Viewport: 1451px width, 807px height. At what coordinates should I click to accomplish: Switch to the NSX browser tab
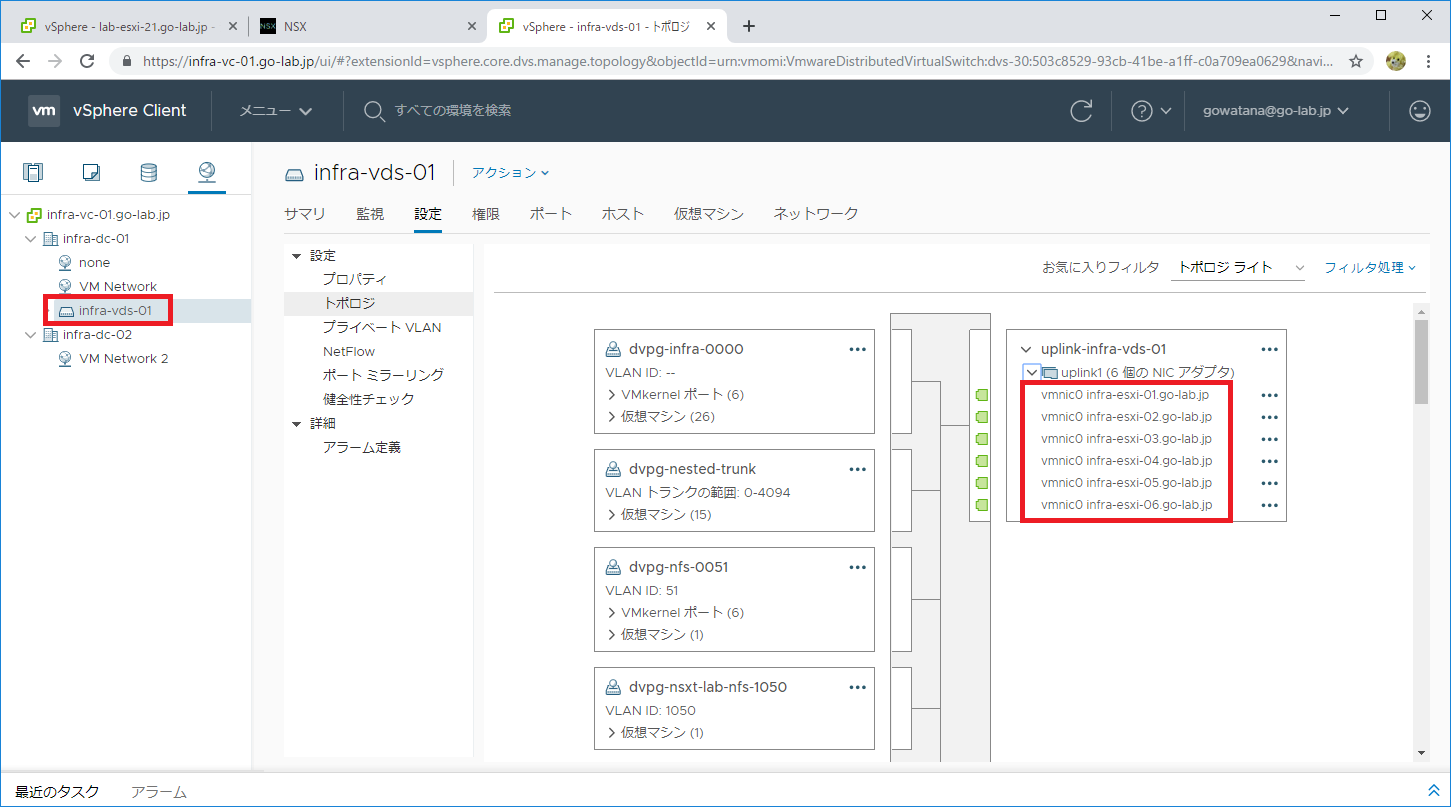click(x=365, y=26)
